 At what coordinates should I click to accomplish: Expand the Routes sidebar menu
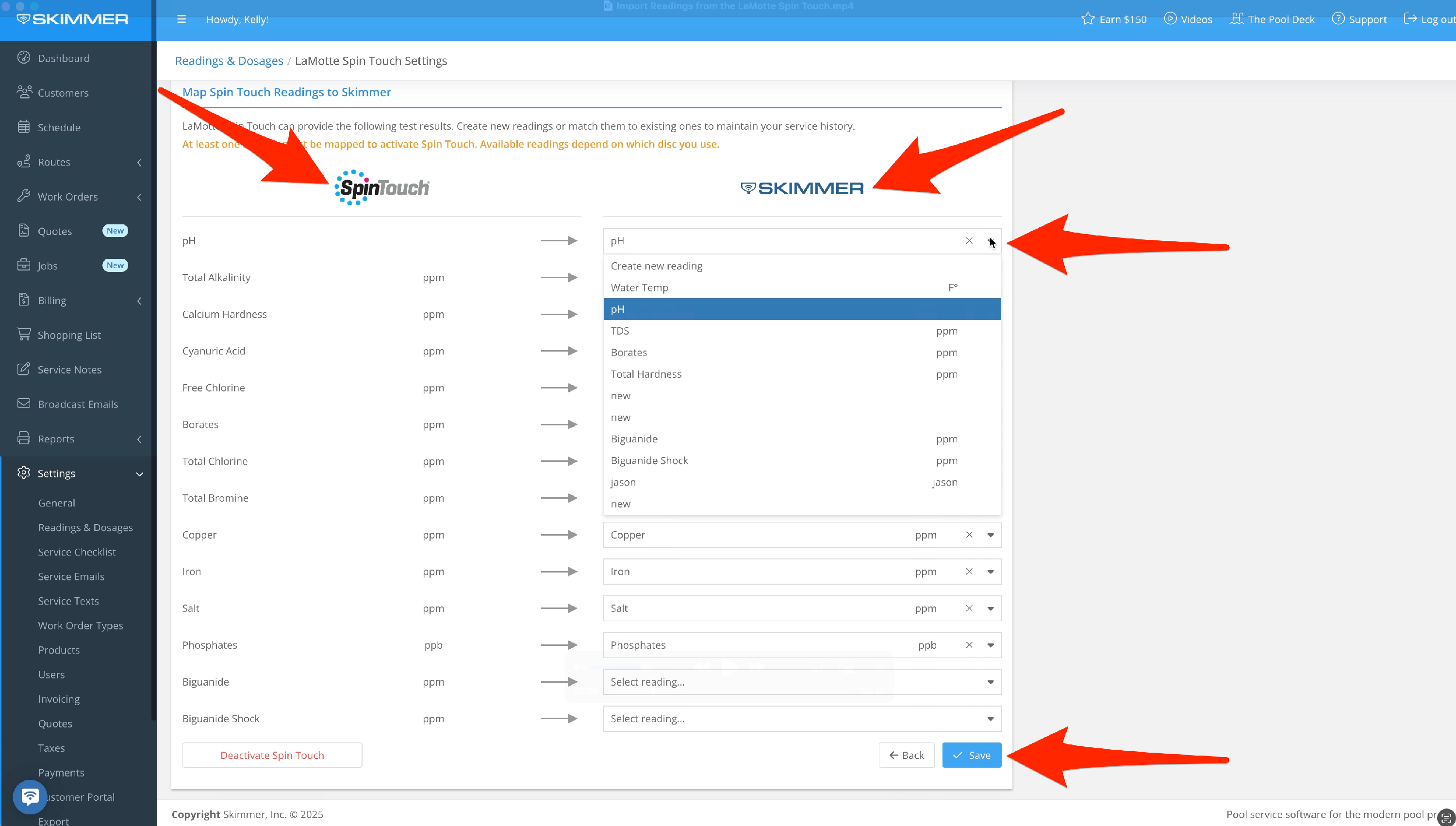139,162
